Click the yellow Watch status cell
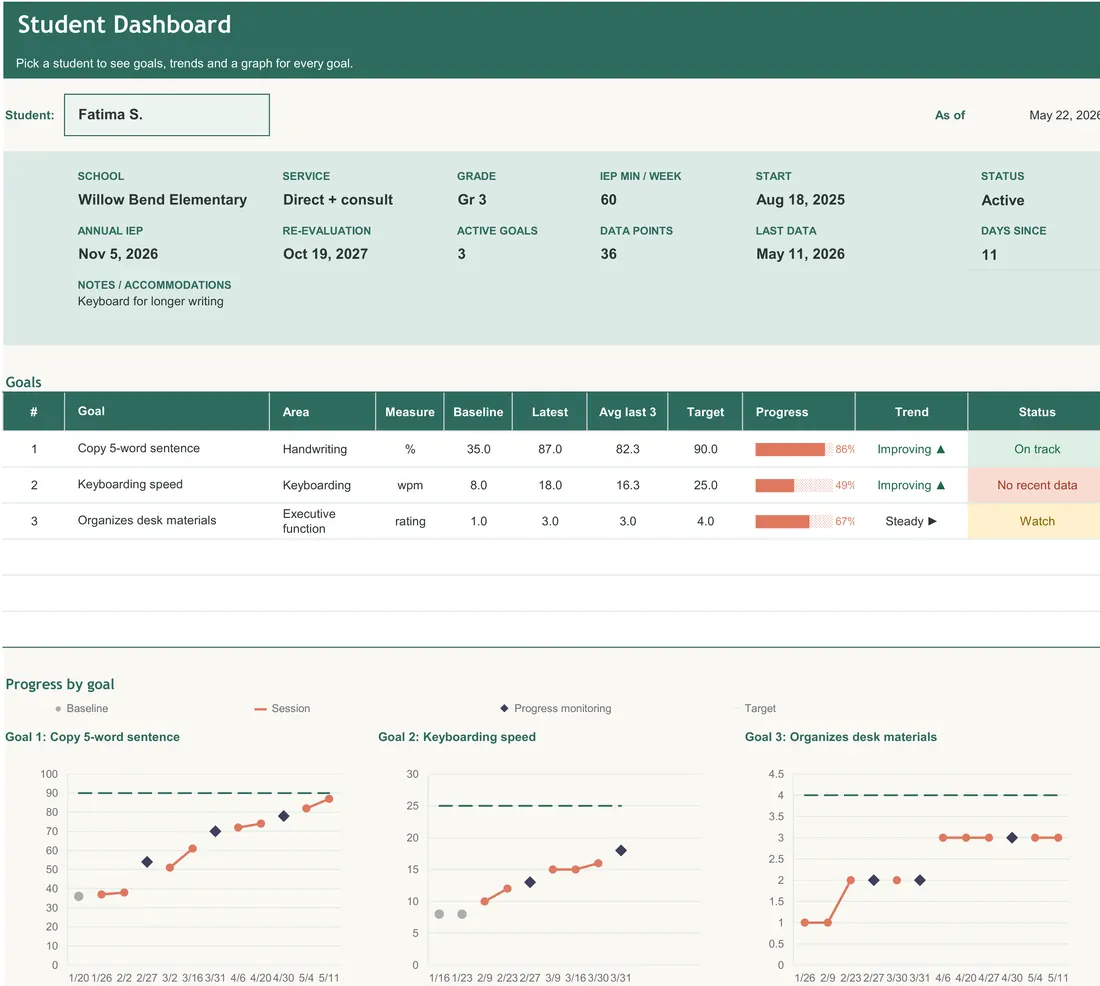 click(1036, 521)
